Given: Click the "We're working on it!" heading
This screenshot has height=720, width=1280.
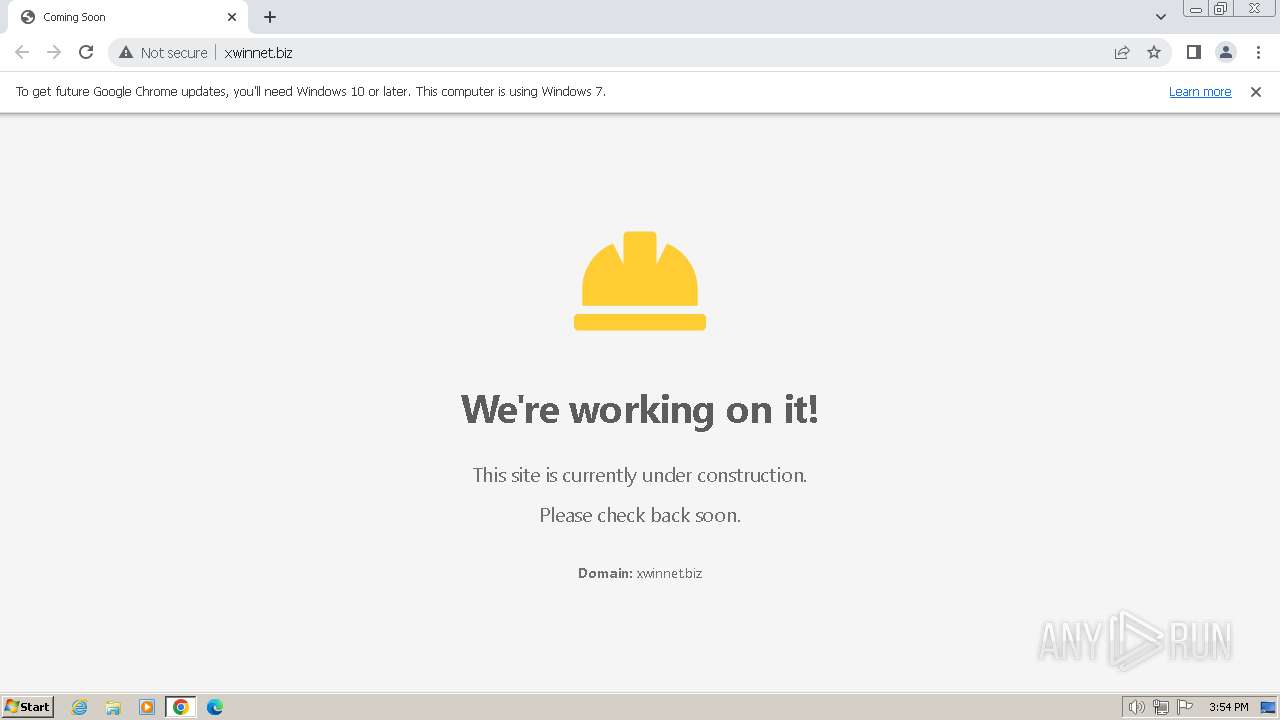Looking at the screenshot, I should pyautogui.click(x=640, y=409).
